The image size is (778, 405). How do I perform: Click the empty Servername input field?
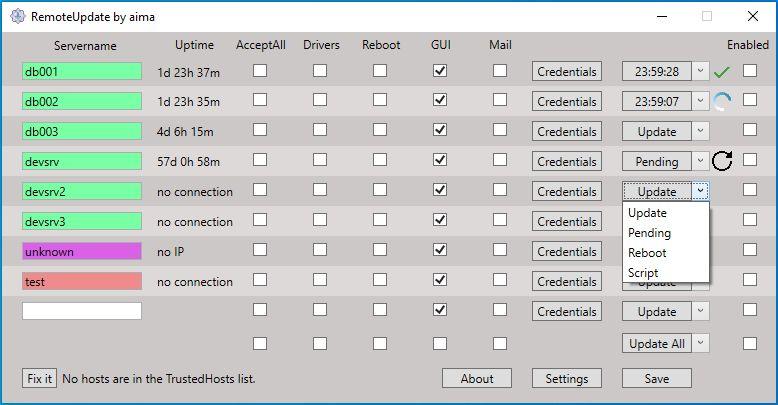82,311
